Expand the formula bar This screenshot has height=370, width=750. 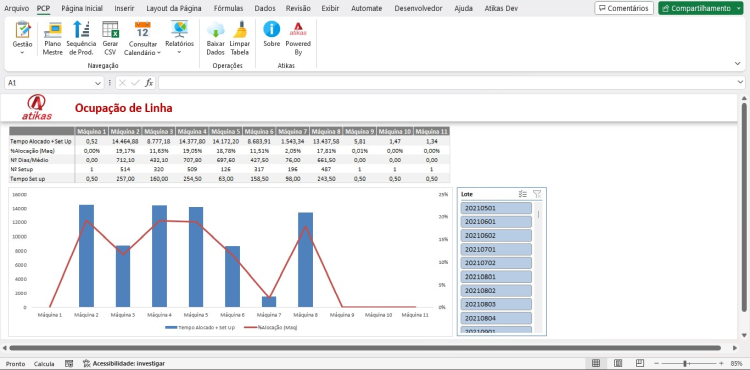tap(740, 83)
